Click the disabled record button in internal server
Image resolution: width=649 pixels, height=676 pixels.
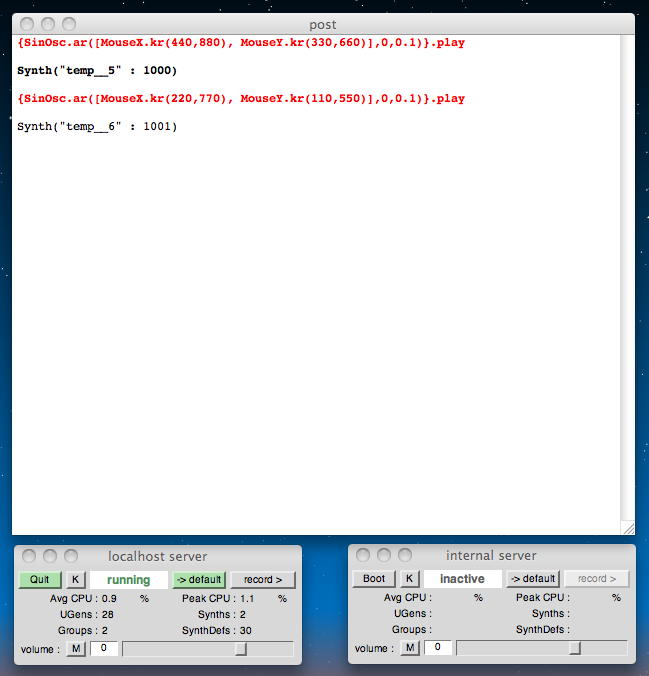click(597, 579)
